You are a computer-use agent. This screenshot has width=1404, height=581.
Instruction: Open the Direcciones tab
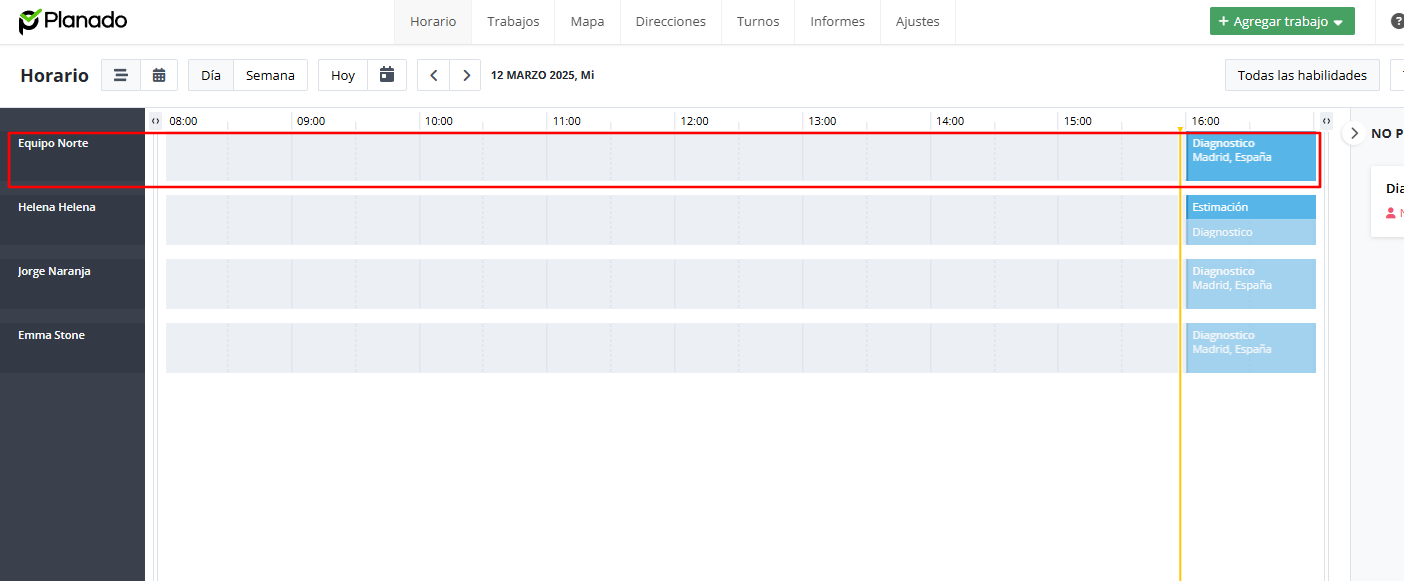click(x=670, y=21)
